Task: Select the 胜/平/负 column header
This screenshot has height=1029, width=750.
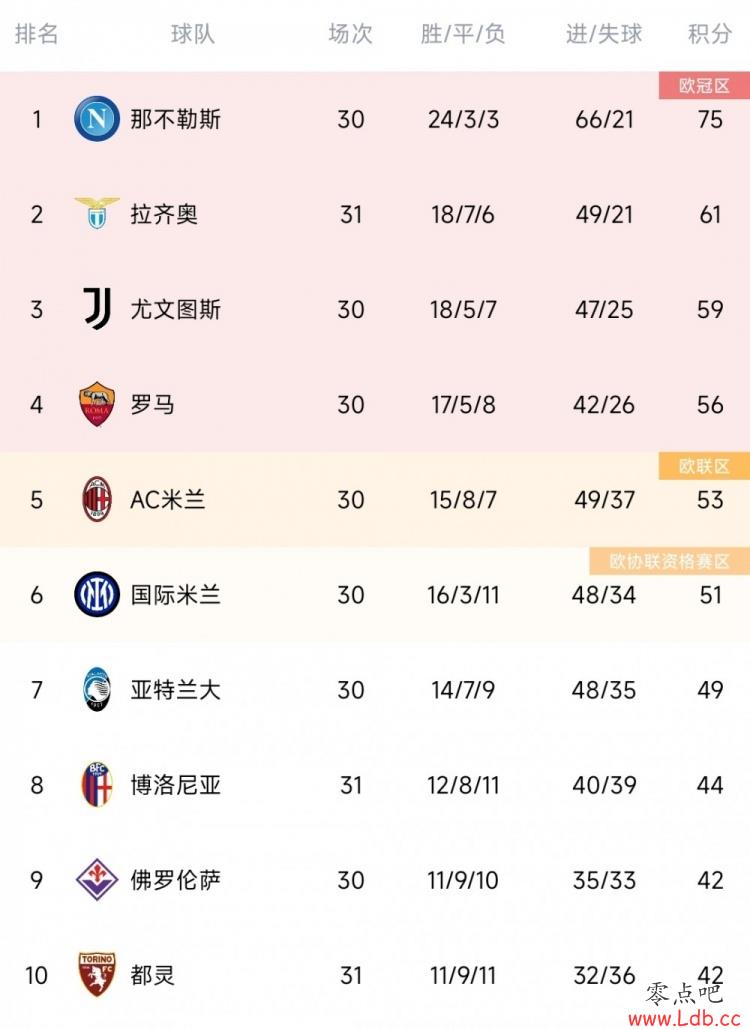Action: [x=463, y=33]
